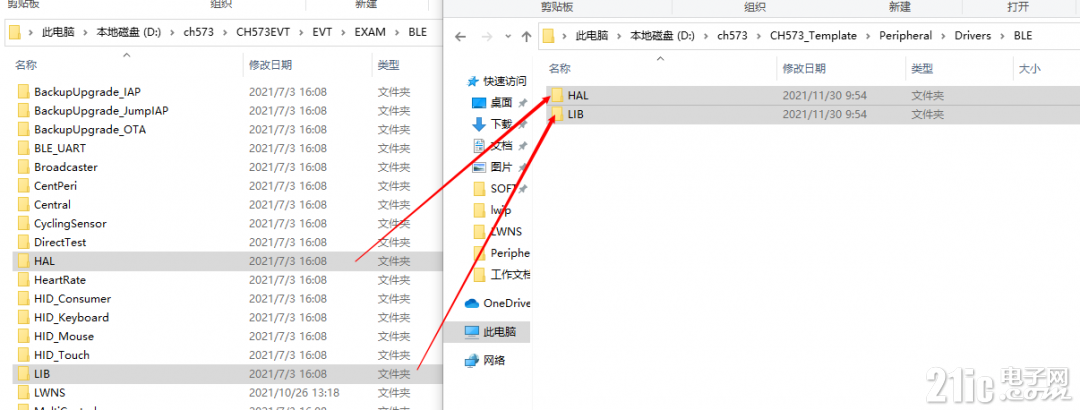
Task: Click the LIB folder icon in right window
Action: coord(557,114)
